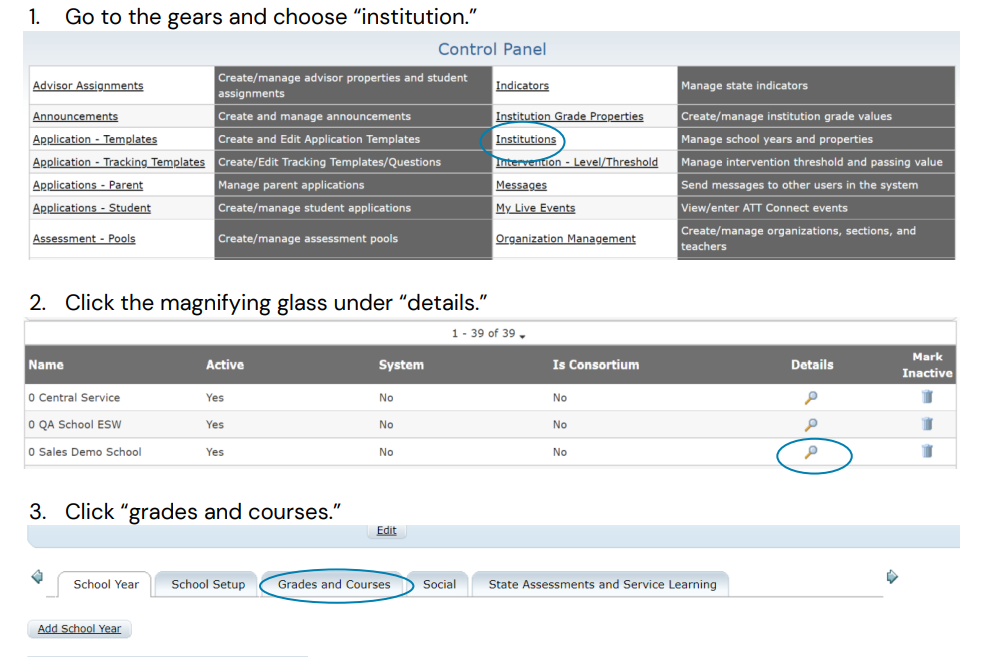Switch to the School Setup tab
The height and width of the screenshot is (667, 1000).
(208, 584)
